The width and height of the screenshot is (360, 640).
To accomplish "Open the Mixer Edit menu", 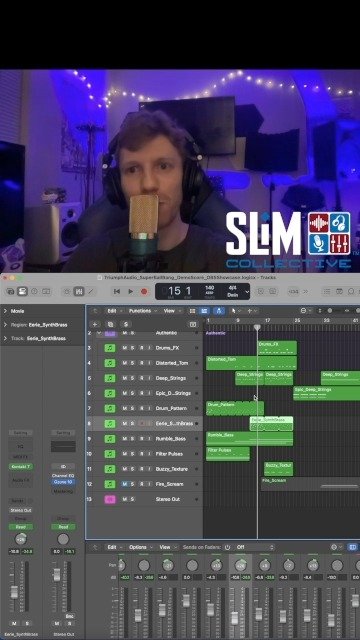I will point(114,547).
